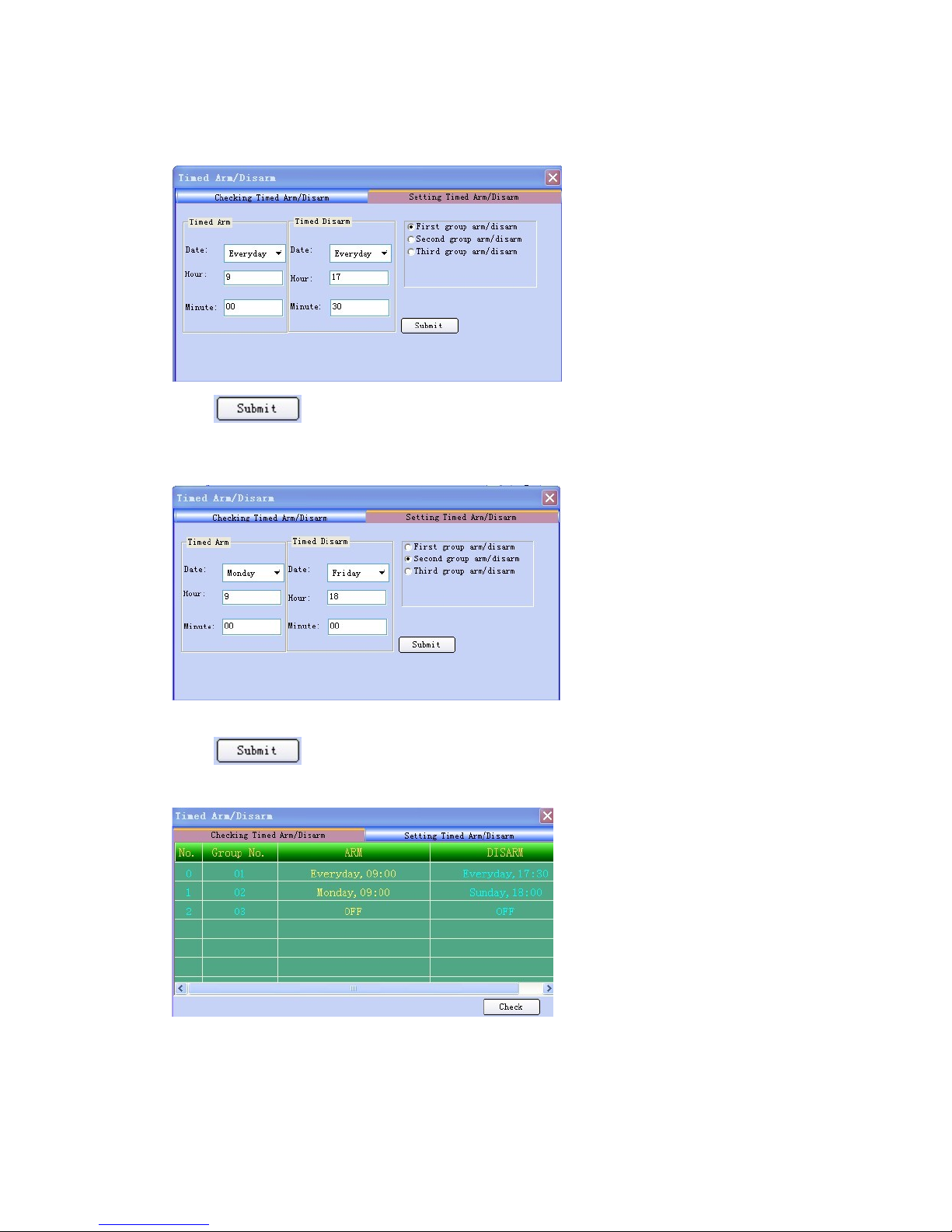Click scroll right arrow in schedule table
Image resolution: width=952 pixels, height=1232 pixels.
548,989
